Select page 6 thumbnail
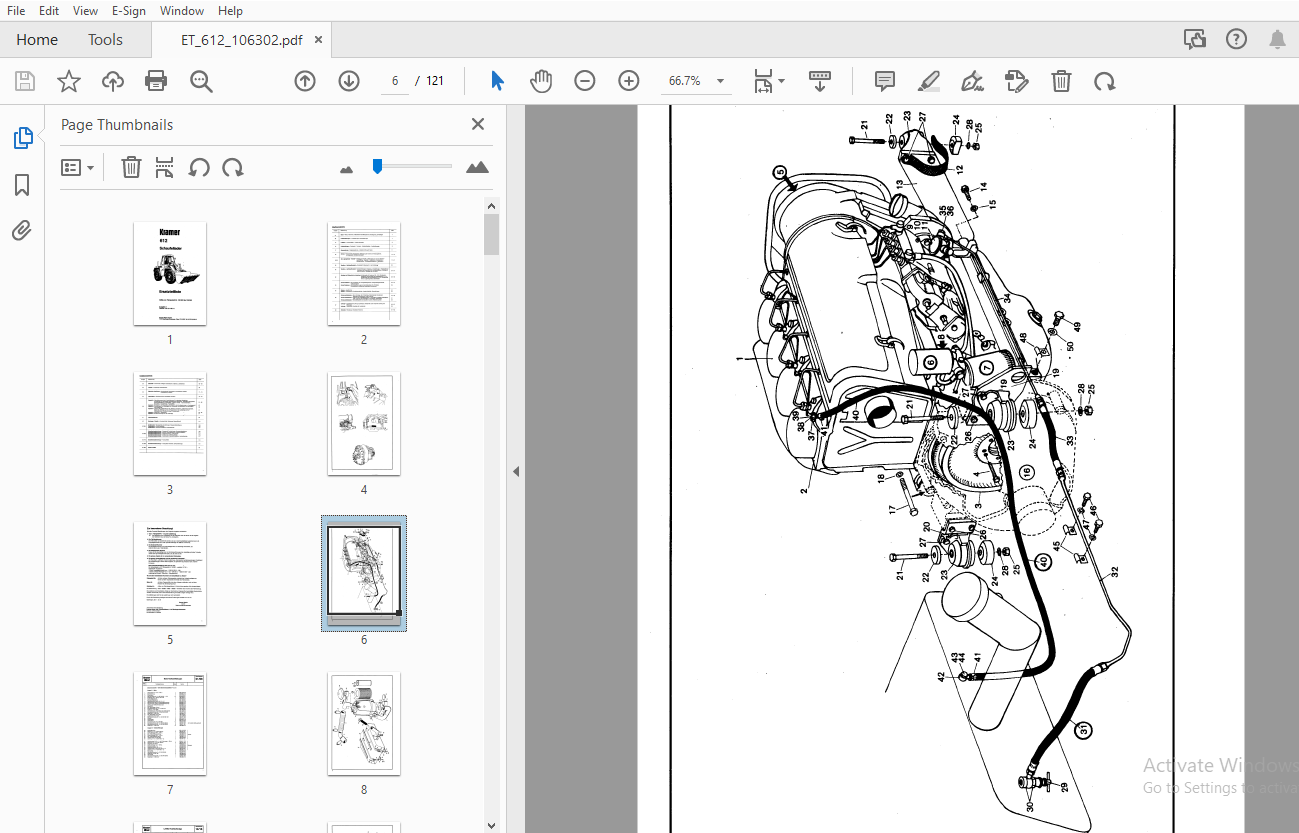 364,573
